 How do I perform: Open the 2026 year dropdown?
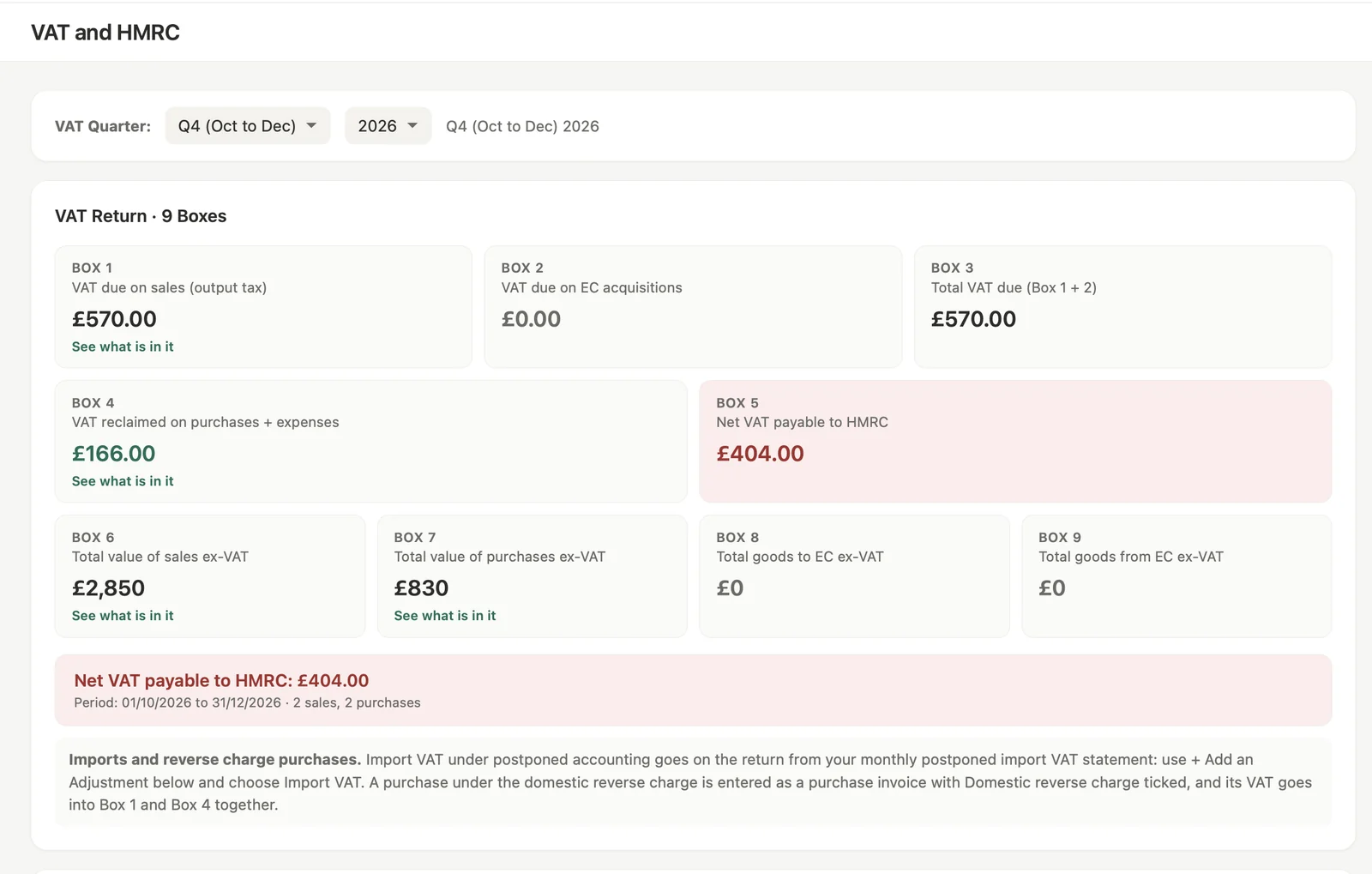[x=388, y=126]
